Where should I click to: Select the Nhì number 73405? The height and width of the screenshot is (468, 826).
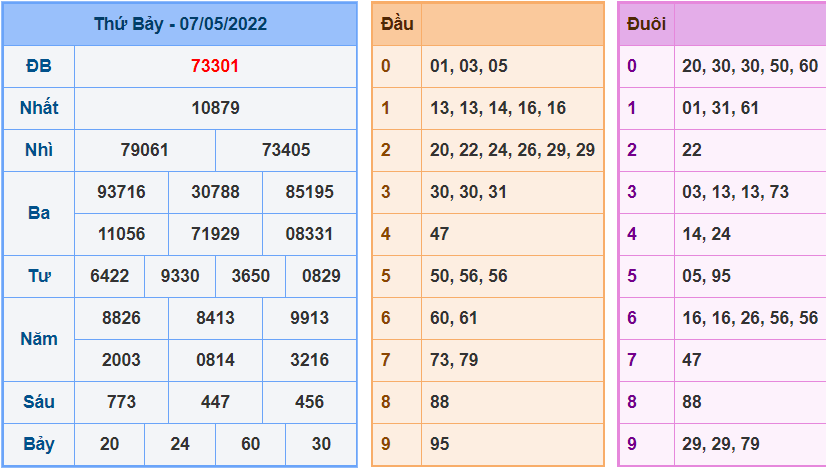(x=286, y=150)
